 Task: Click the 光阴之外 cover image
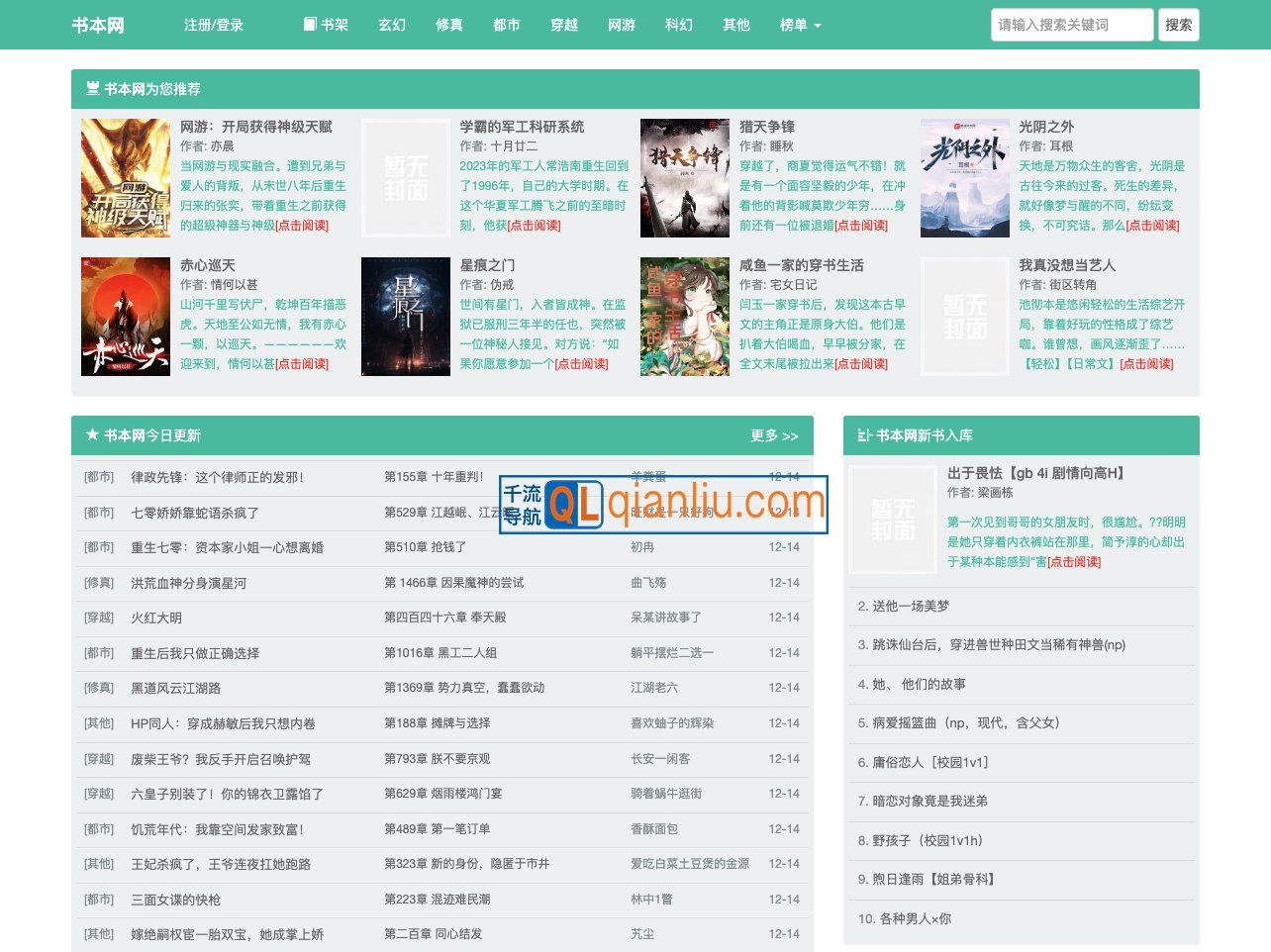pyautogui.click(x=965, y=178)
